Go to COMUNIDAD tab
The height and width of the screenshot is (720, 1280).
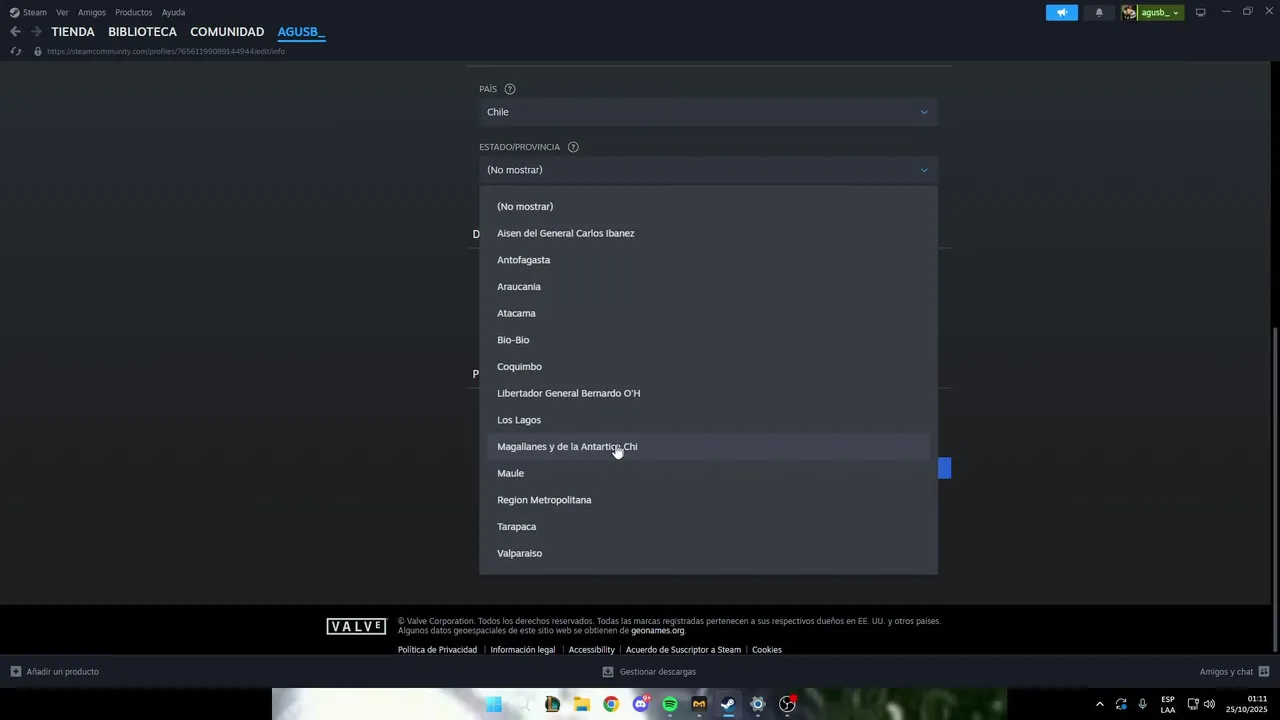point(227,32)
